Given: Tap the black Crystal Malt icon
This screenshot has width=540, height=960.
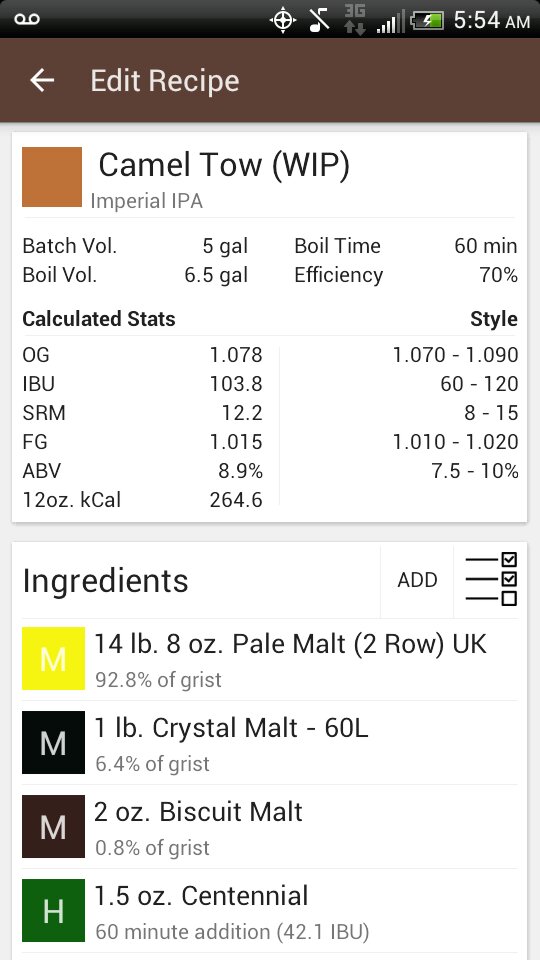Looking at the screenshot, I should point(53,742).
